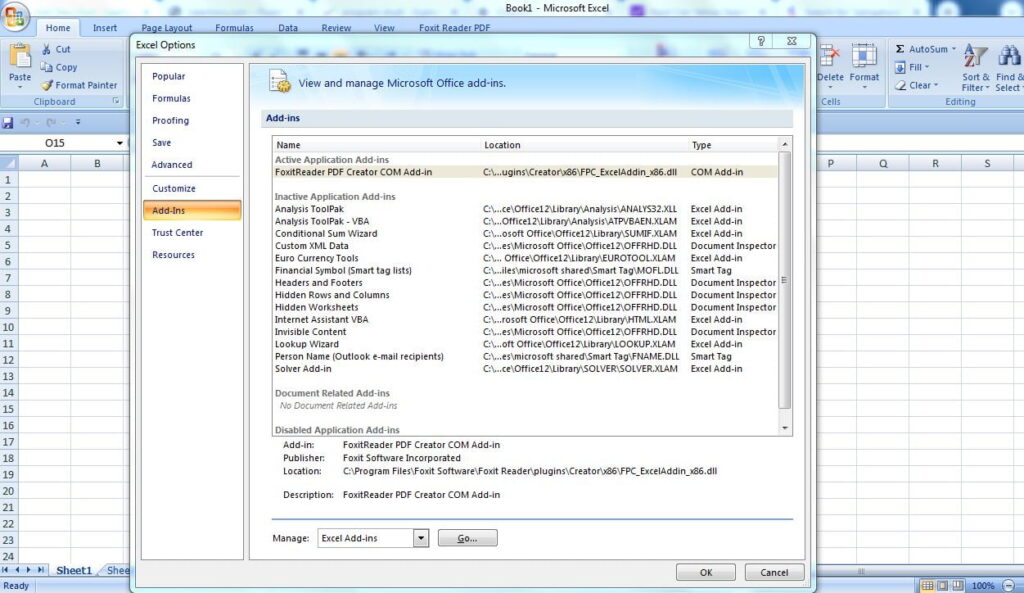This screenshot has height=593, width=1024.
Task: Select column R header in spreadsheet
Action: tap(935, 163)
